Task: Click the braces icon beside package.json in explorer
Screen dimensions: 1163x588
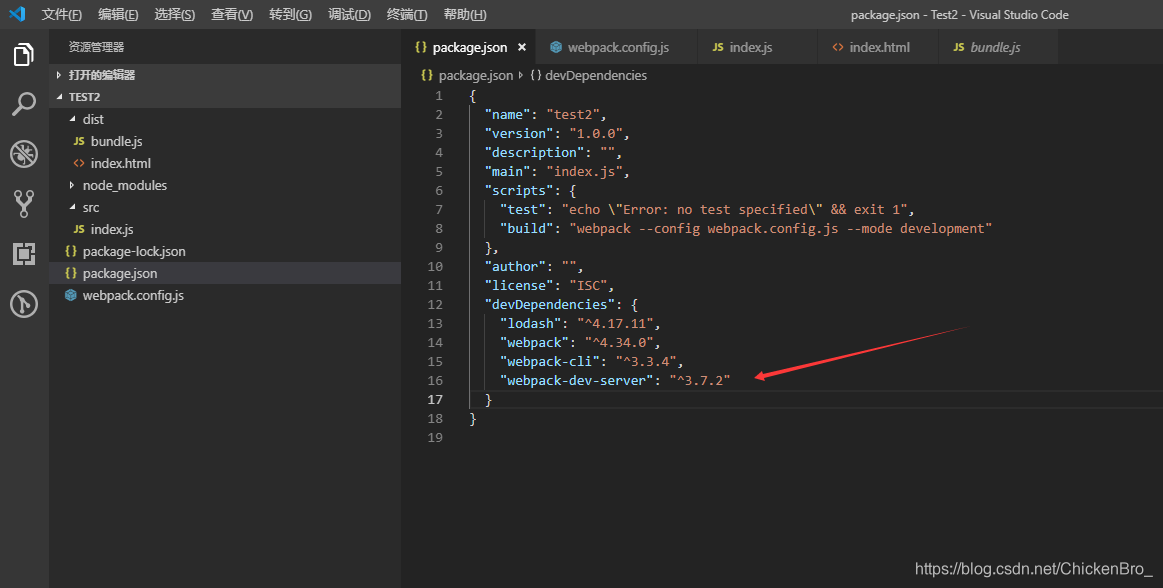Action: coord(70,273)
